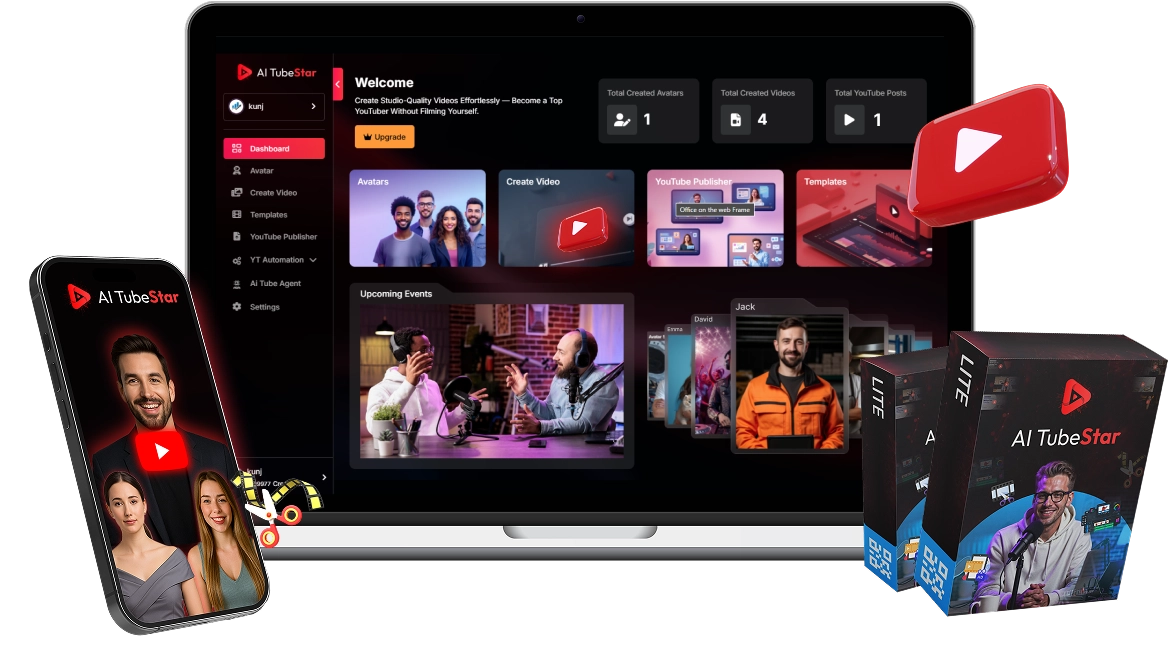1171x647 pixels.
Task: Click the Total YouTube Posts play icon
Action: click(849, 120)
